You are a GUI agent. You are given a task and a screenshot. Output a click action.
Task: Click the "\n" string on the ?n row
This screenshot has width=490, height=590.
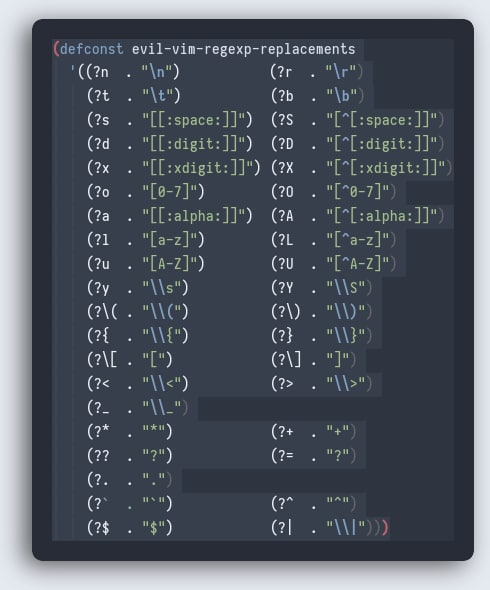pyautogui.click(x=157, y=71)
